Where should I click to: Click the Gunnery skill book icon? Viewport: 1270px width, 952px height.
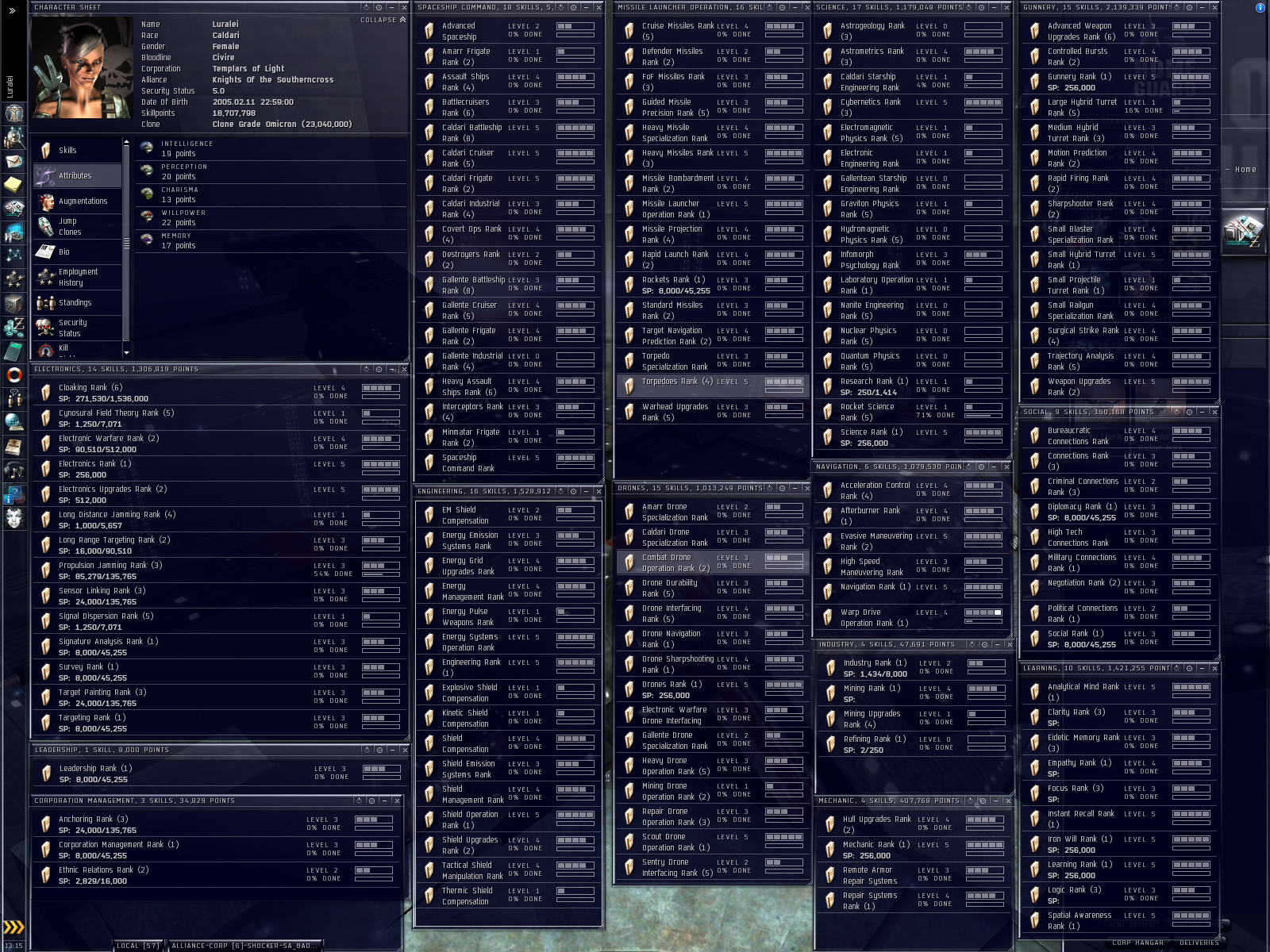(x=1035, y=82)
